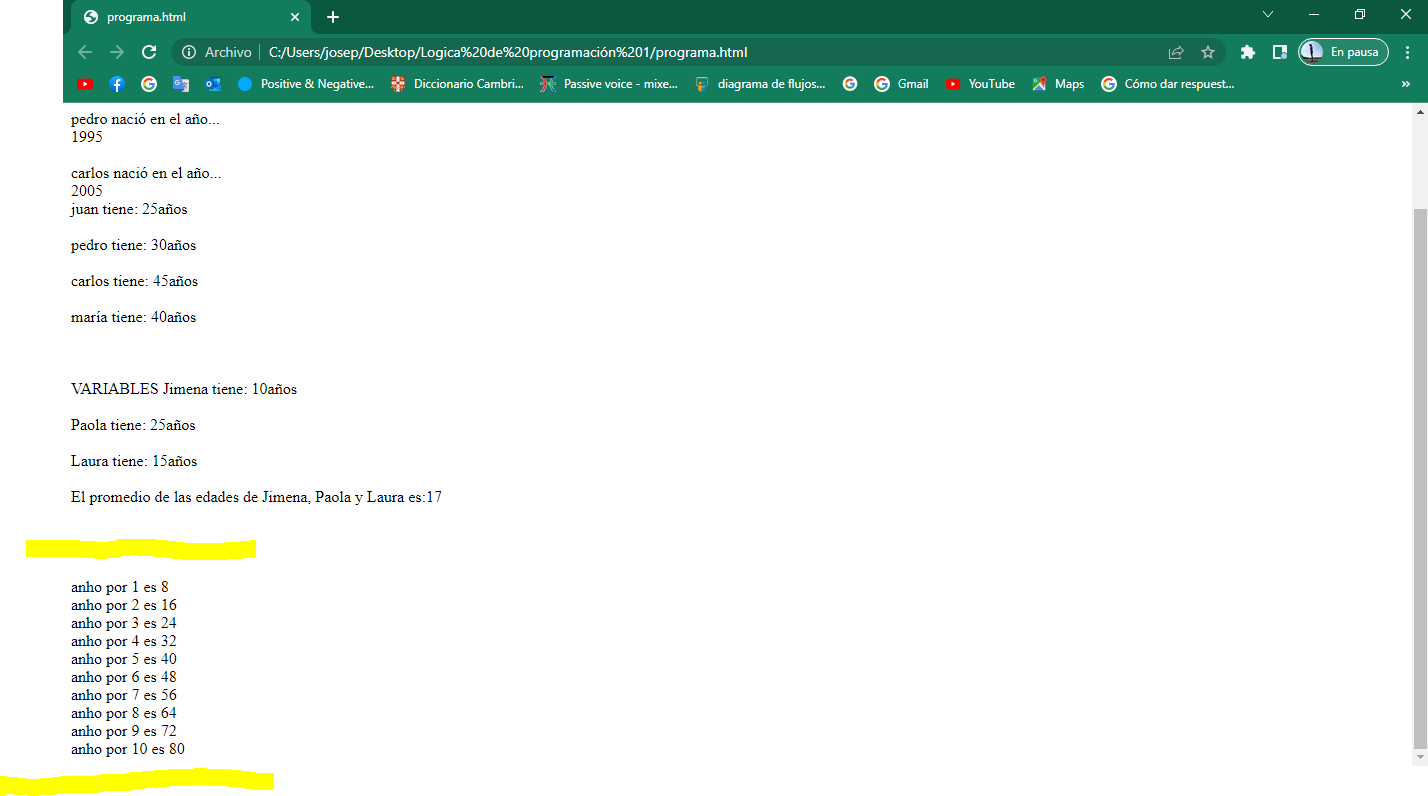
Task: Open the Positive & Negative... bookmark
Action: pyautogui.click(x=305, y=84)
